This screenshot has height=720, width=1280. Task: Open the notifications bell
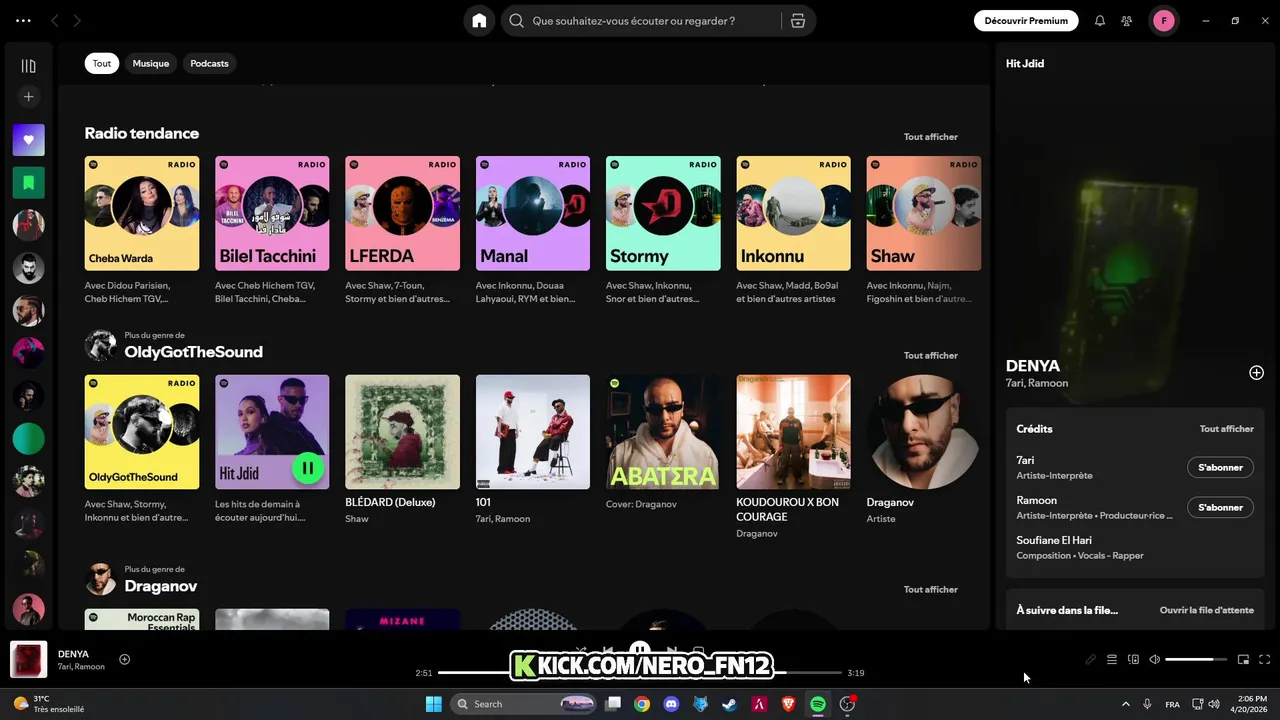(1100, 20)
